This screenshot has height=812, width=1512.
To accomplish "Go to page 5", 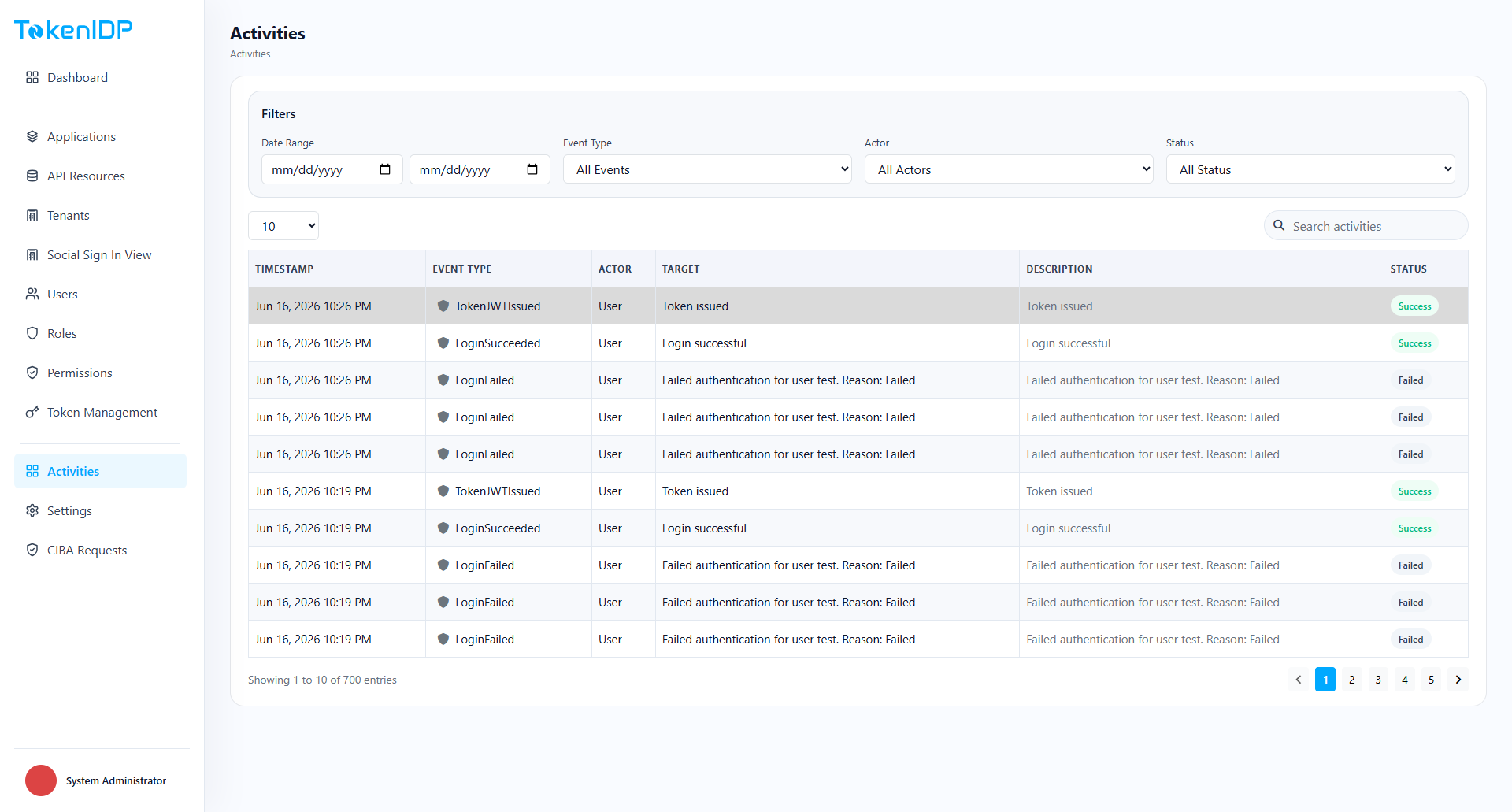I will (x=1432, y=680).
